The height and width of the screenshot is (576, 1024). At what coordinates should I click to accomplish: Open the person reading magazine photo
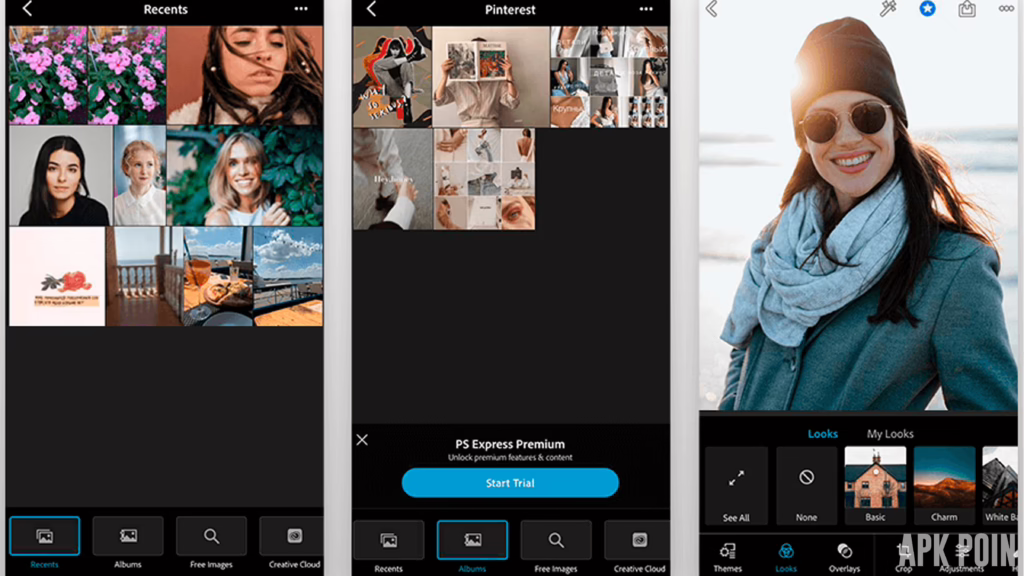[491, 76]
